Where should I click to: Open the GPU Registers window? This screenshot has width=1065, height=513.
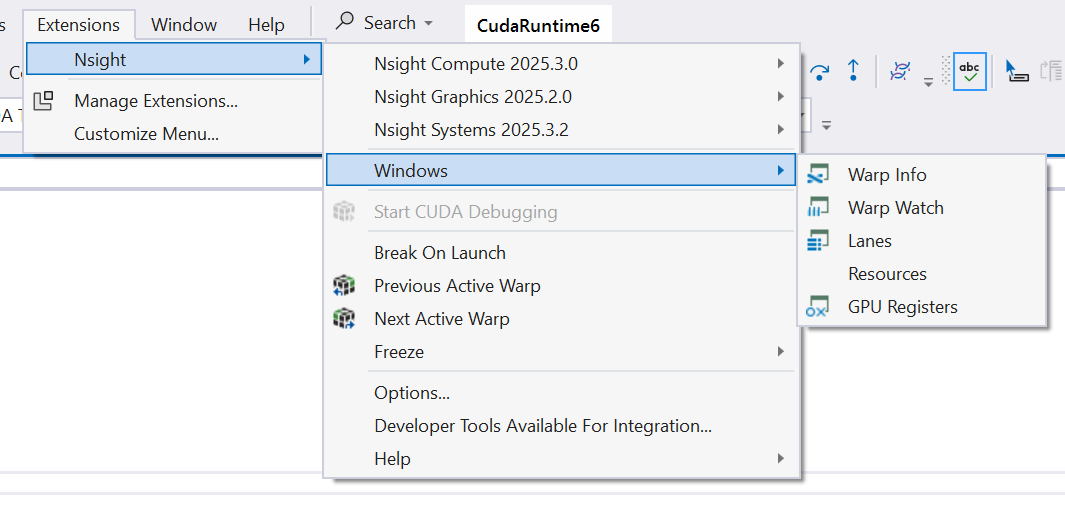(922, 307)
